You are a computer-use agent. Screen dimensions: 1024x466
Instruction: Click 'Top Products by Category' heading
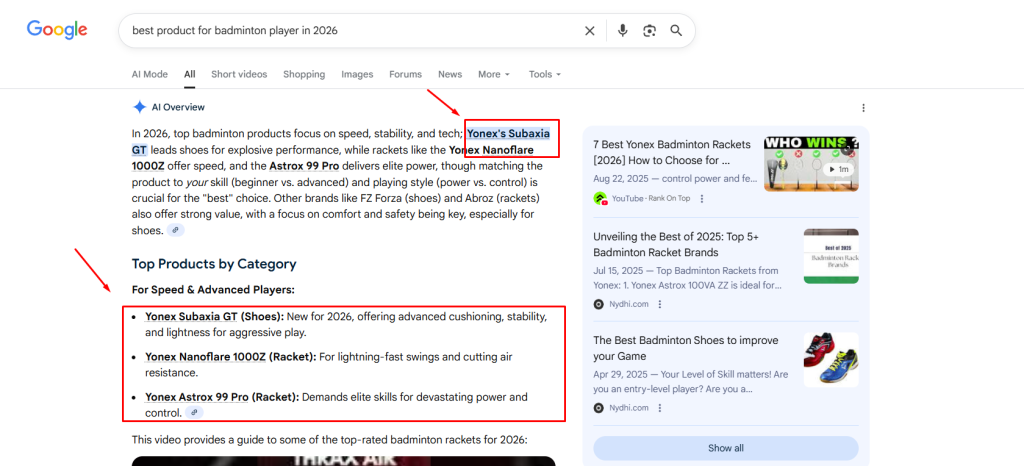point(214,264)
